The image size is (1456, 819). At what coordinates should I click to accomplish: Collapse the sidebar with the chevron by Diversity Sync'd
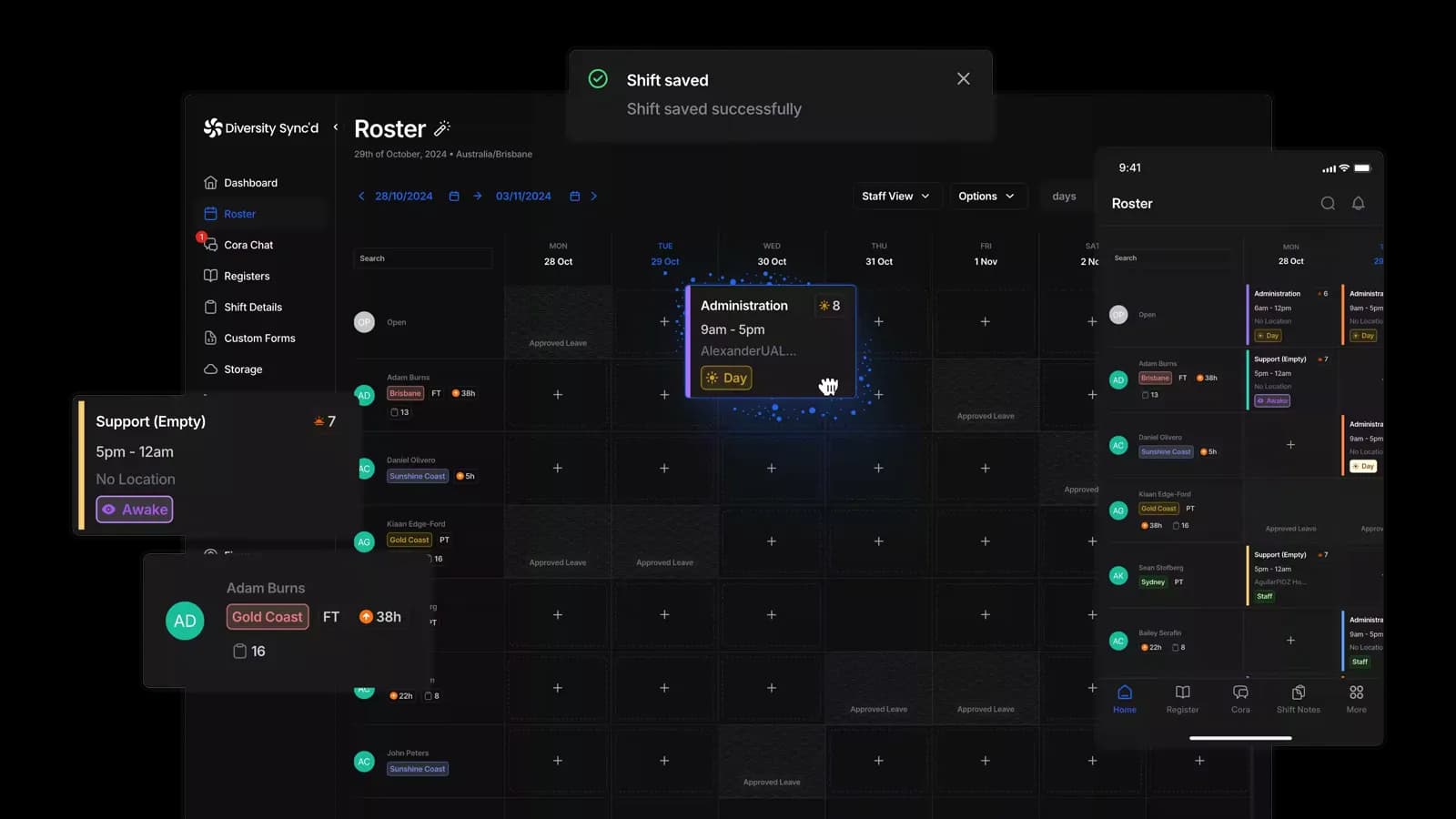[336, 127]
